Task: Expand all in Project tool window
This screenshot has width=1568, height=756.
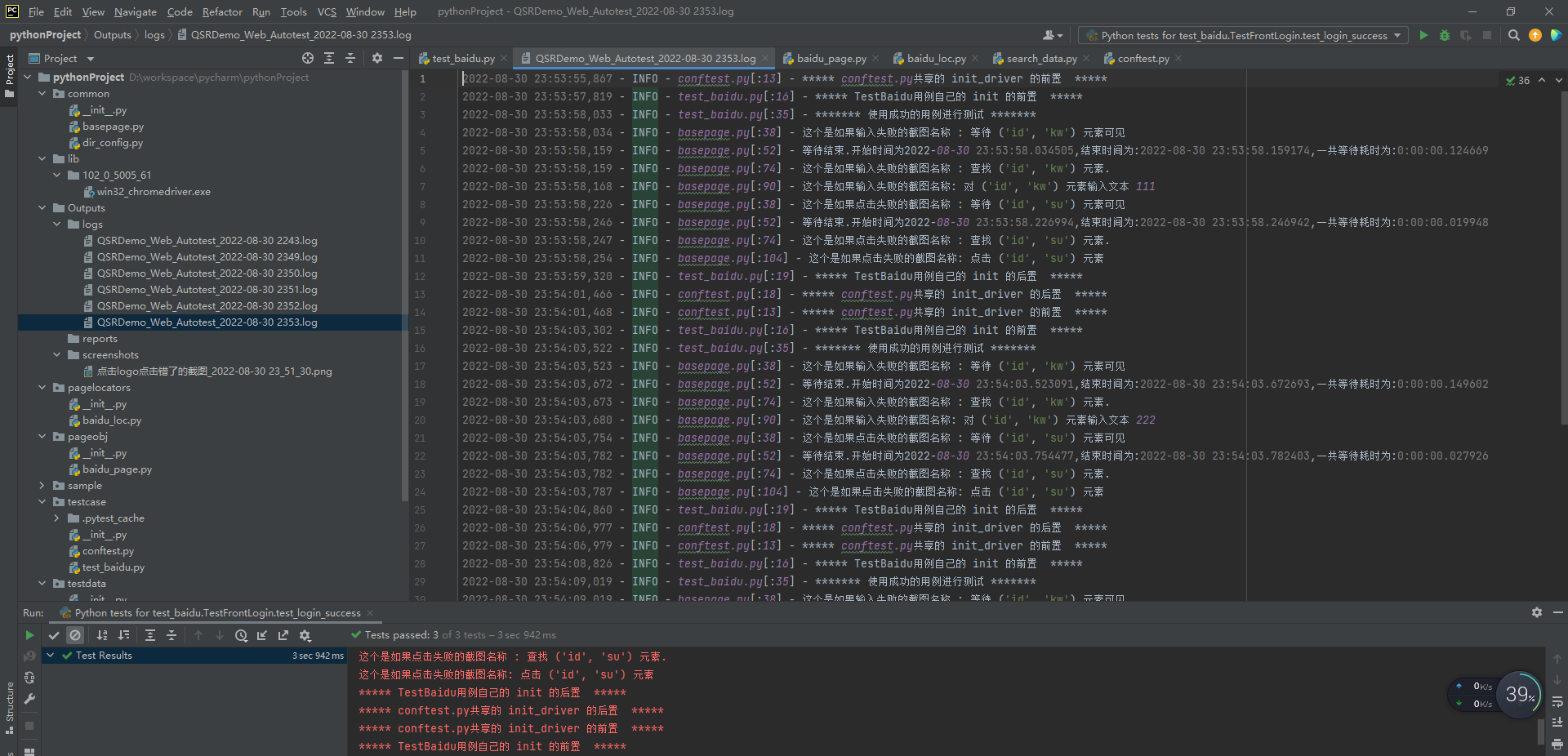Action: click(328, 58)
